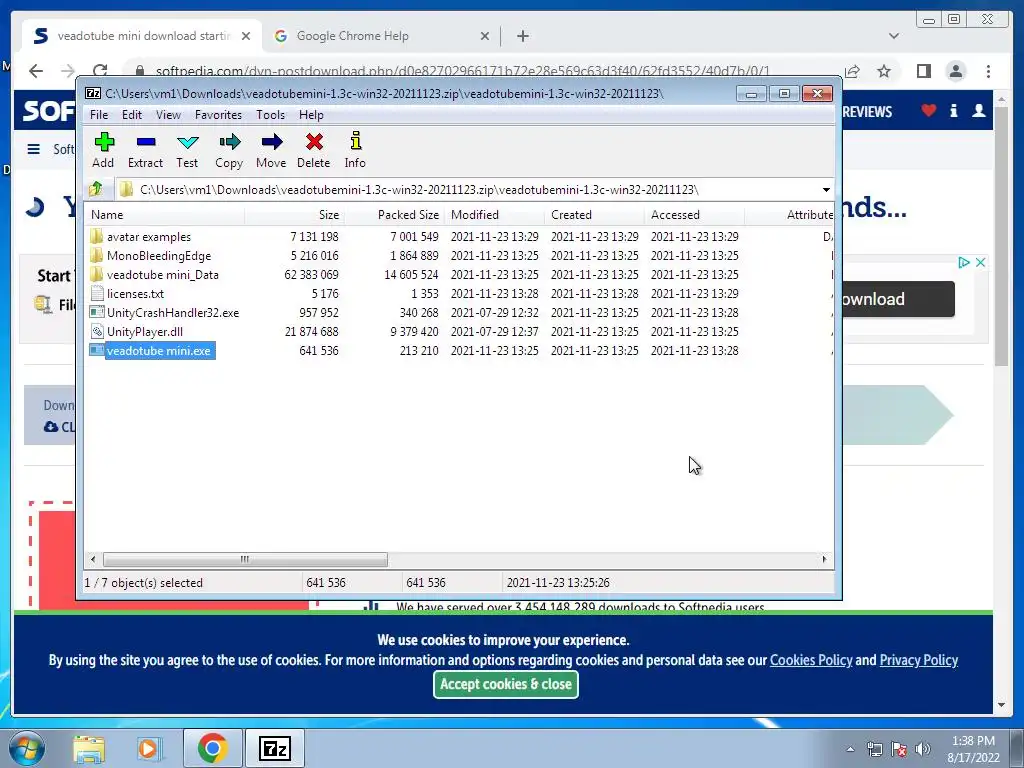Expand the 7-Zip address path dropdown
Image resolution: width=1024 pixels, height=768 pixels.
pos(826,189)
